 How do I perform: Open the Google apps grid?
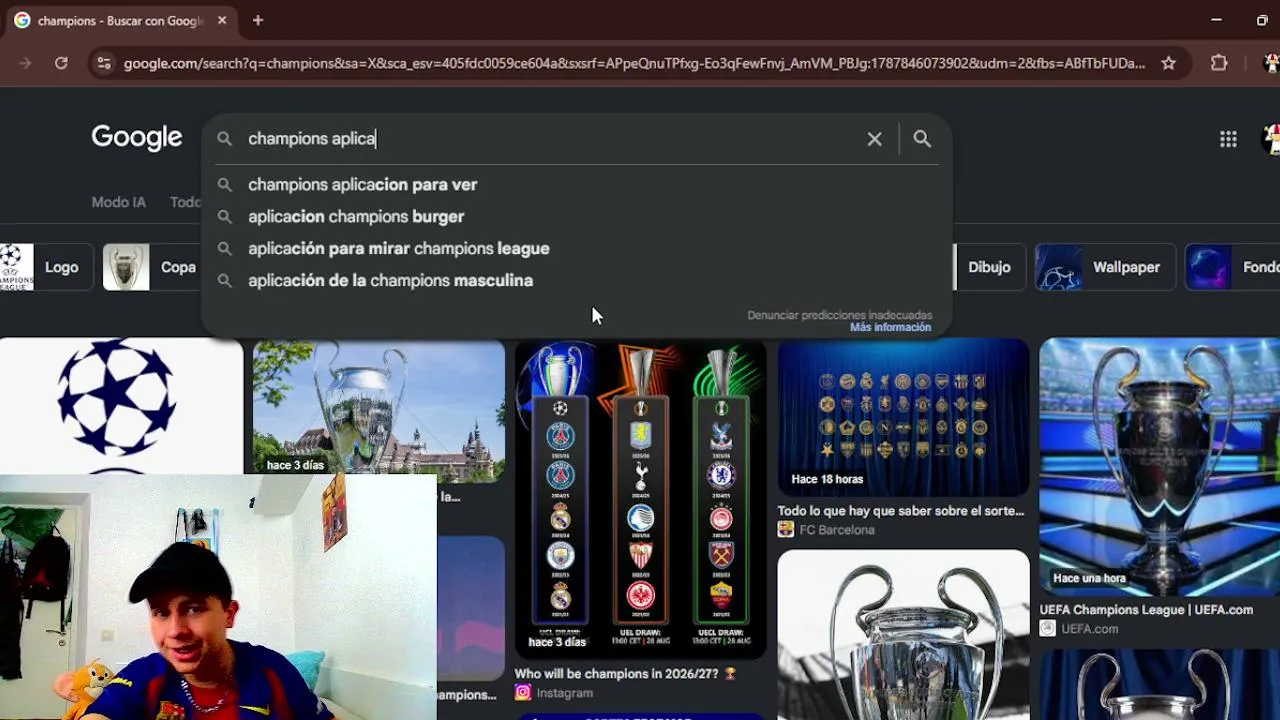(1228, 139)
